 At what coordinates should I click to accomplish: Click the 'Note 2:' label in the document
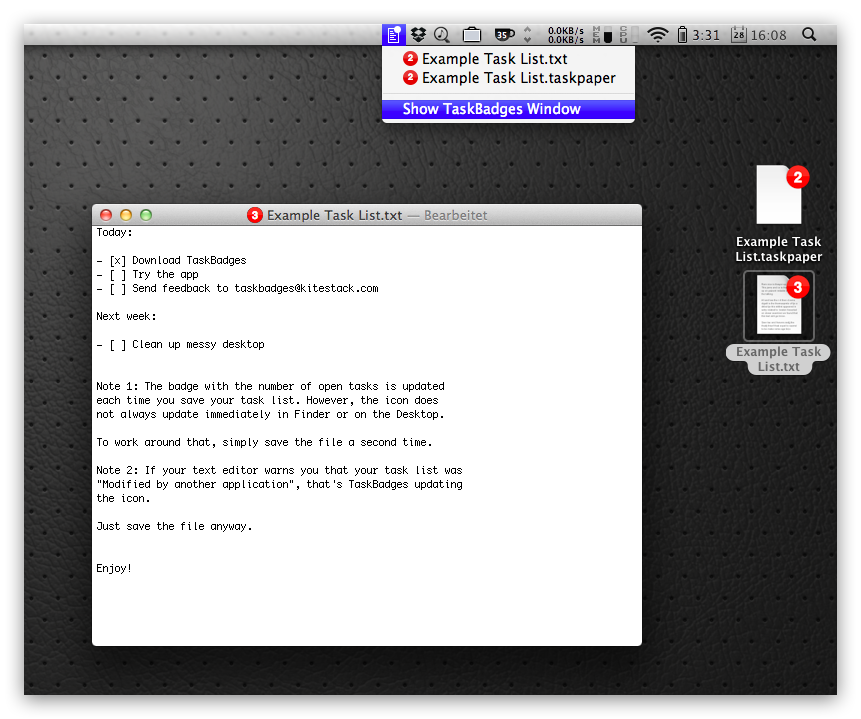[x=117, y=470]
